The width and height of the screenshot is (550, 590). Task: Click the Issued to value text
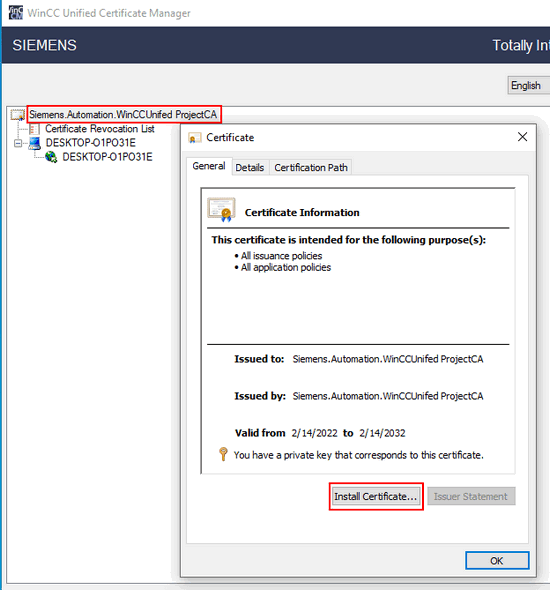click(x=388, y=359)
